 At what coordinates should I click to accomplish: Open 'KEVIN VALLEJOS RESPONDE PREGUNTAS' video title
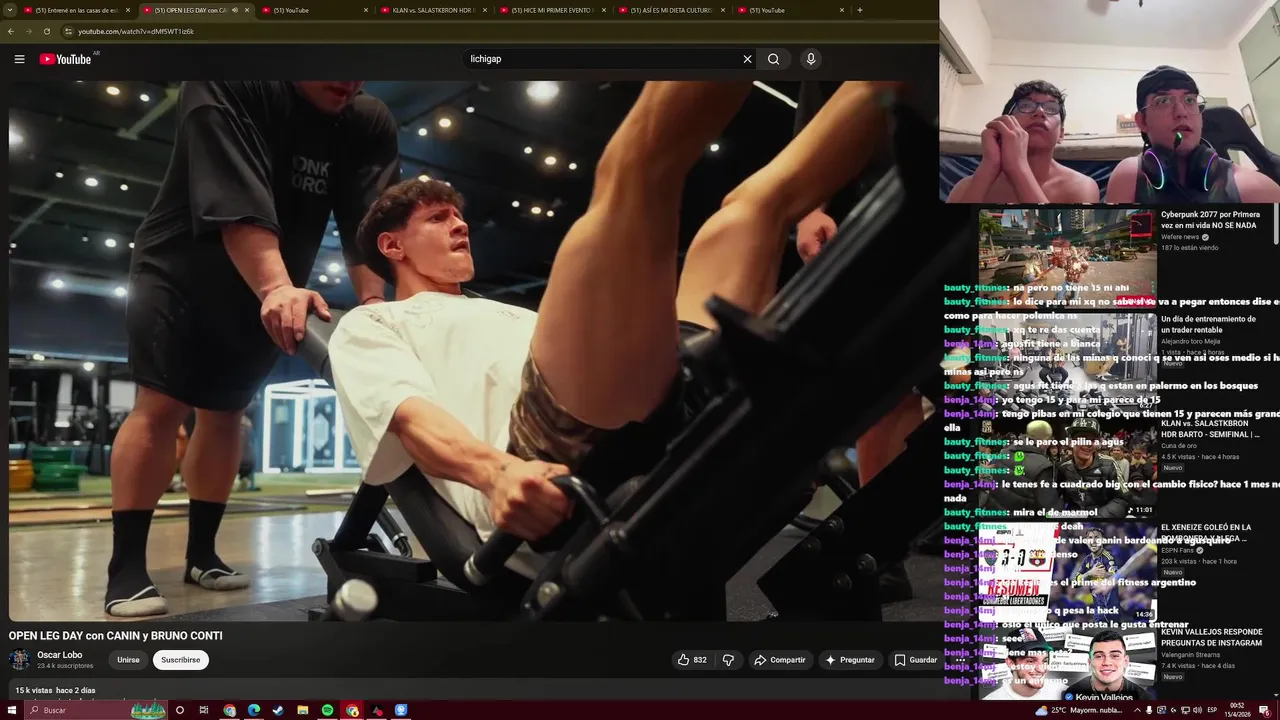pyautogui.click(x=1212, y=637)
